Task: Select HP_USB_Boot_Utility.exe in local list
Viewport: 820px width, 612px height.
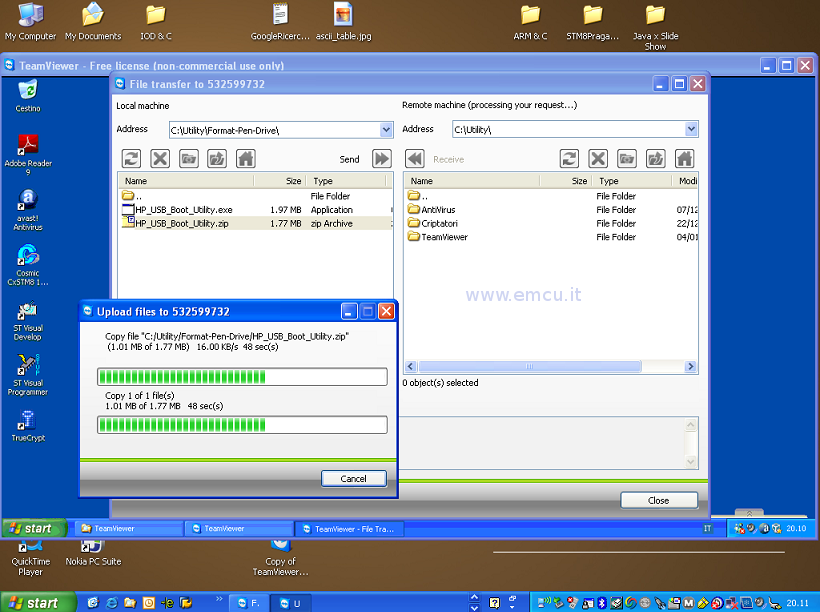Action: tap(256, 210)
